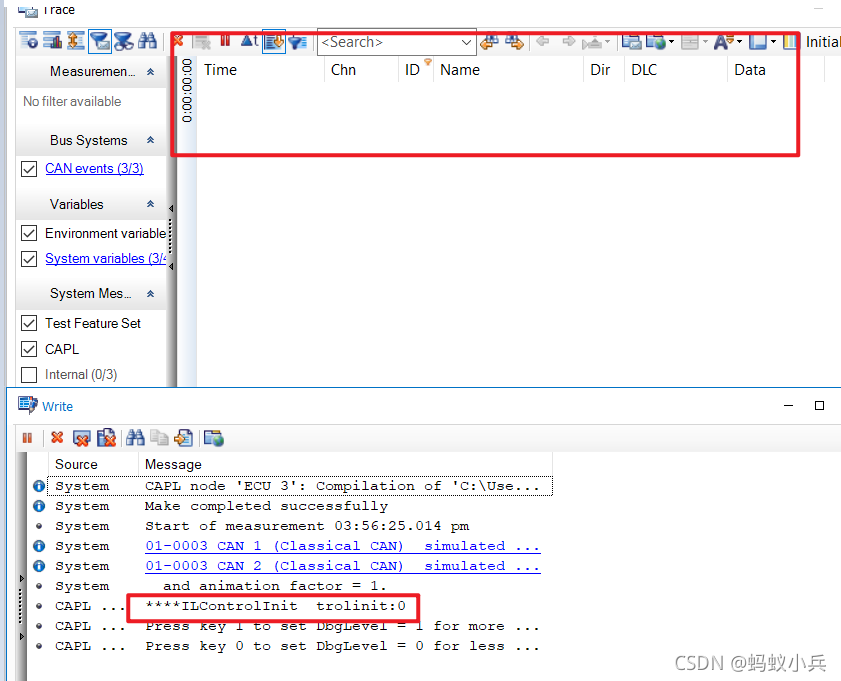This screenshot has height=681, width=841.
Task: Collapse the Variables filter section
Action: [x=151, y=204]
